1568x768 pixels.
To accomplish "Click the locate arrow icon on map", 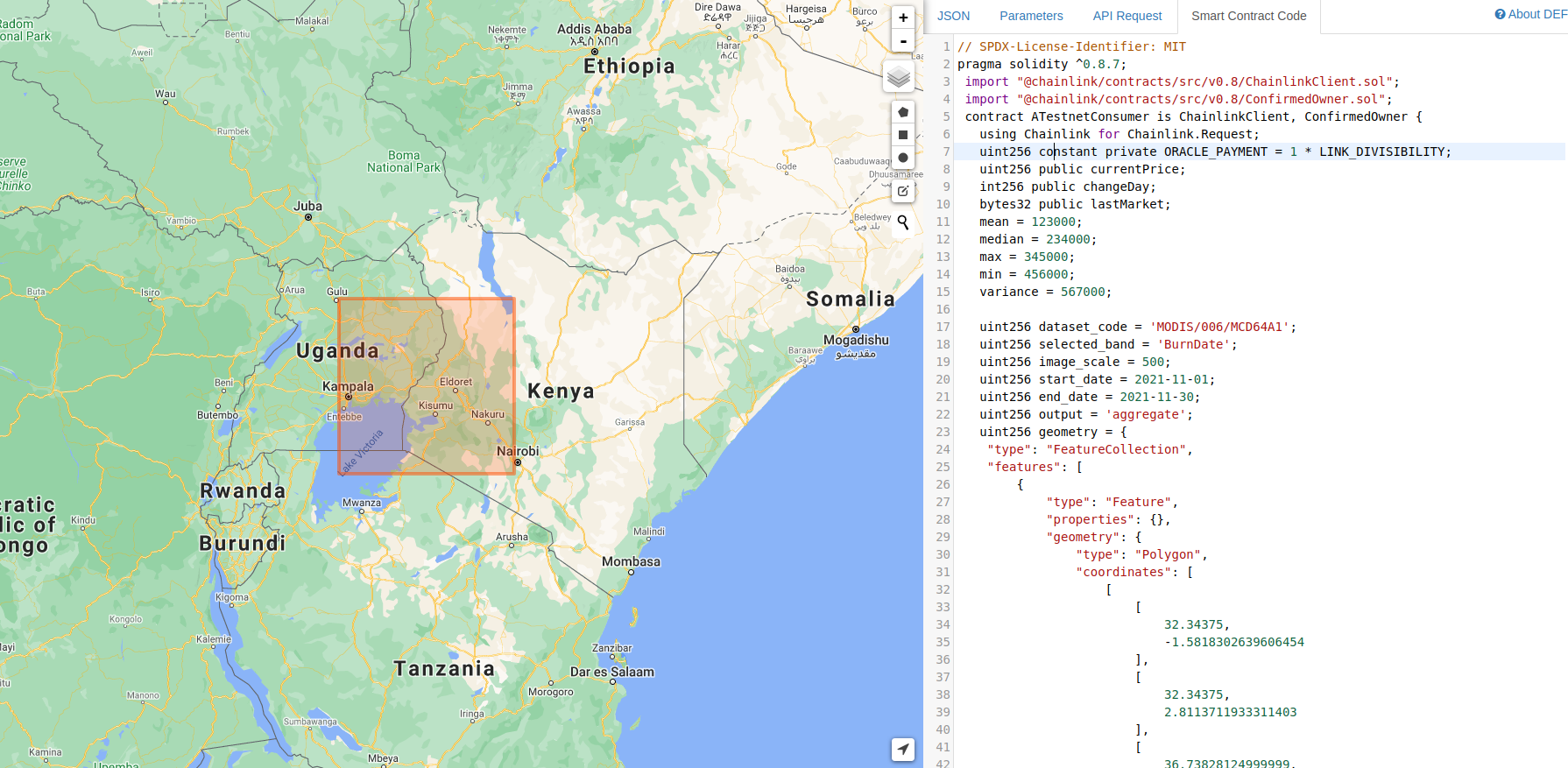I will click(903, 750).
